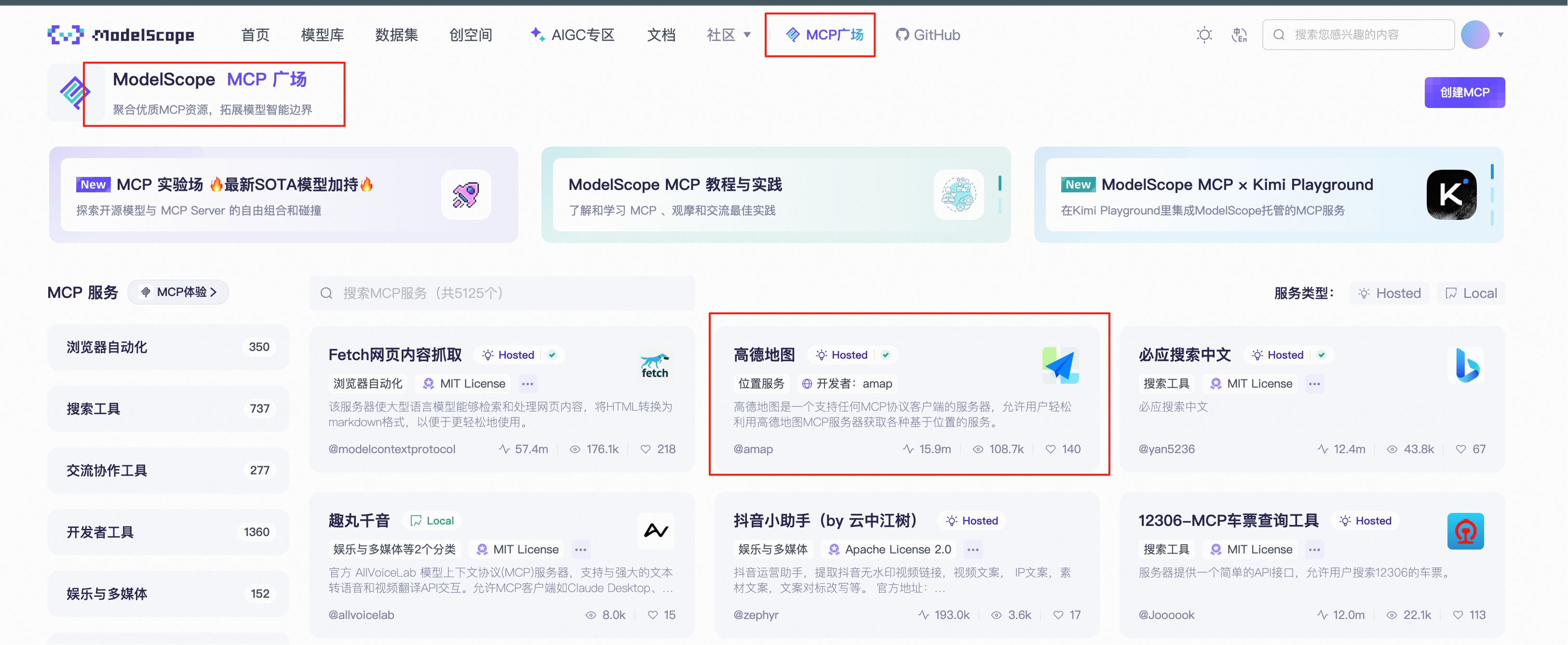Click the heart icon on 趣丸千音 card
This screenshot has width=1568, height=645.
652,615
